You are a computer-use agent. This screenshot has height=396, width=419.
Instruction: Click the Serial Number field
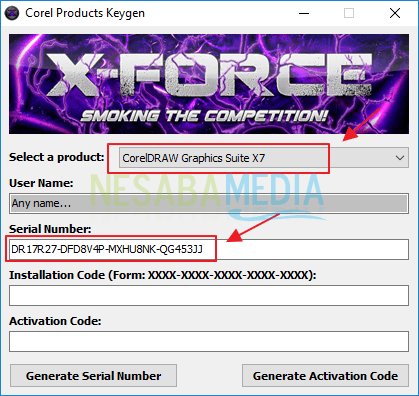[209, 249]
